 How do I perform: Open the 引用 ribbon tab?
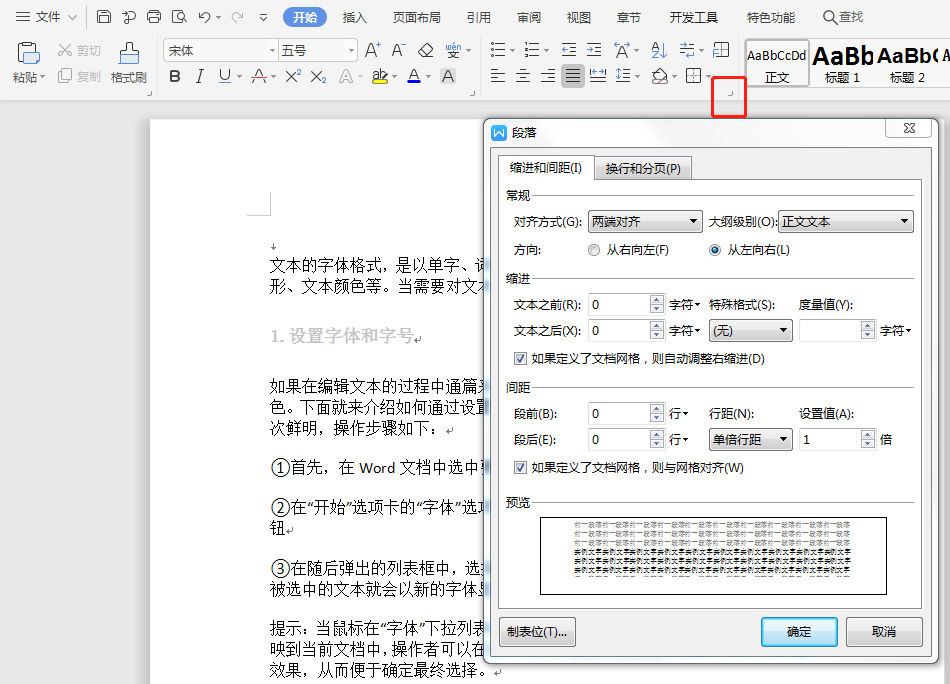479,18
